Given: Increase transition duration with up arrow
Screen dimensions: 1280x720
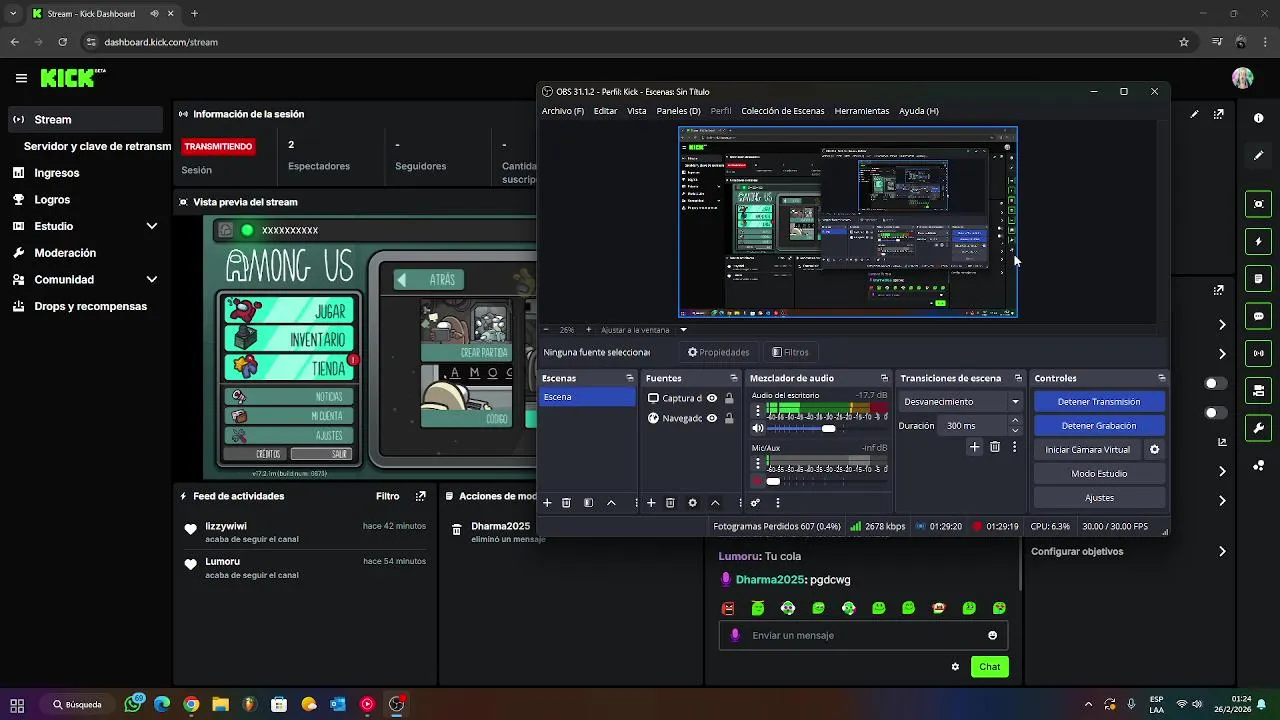Looking at the screenshot, I should pos(1015,421).
